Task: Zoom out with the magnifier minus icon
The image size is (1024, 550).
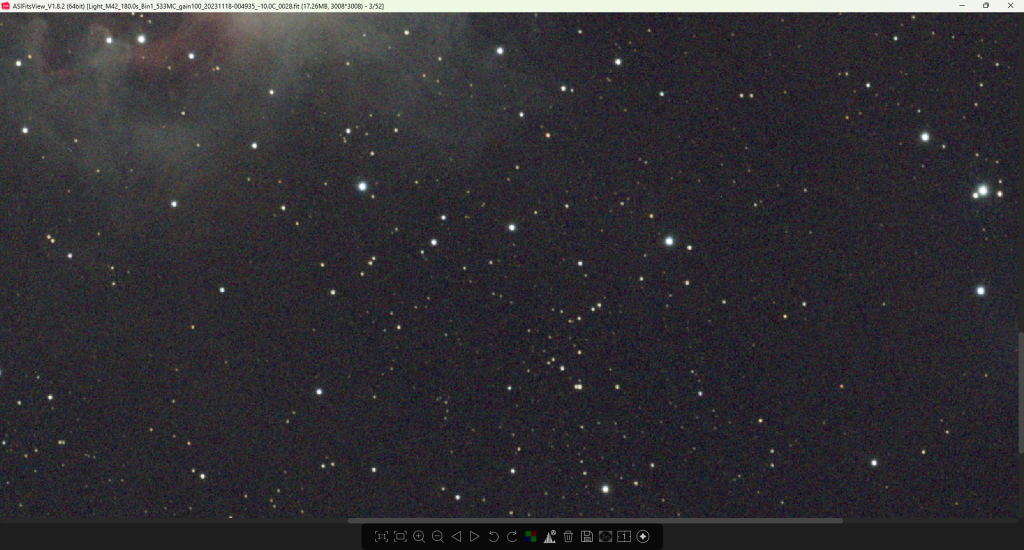Action: [x=437, y=537]
